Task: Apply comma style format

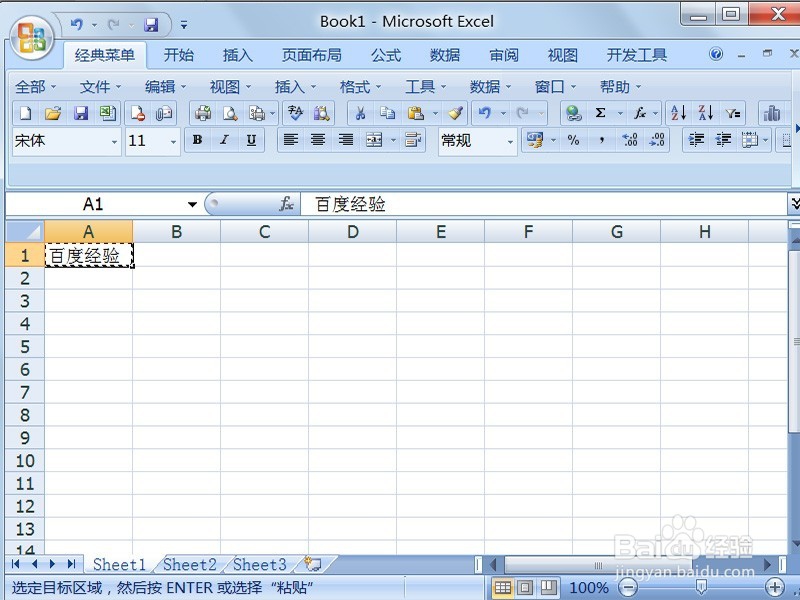Action: 602,140
